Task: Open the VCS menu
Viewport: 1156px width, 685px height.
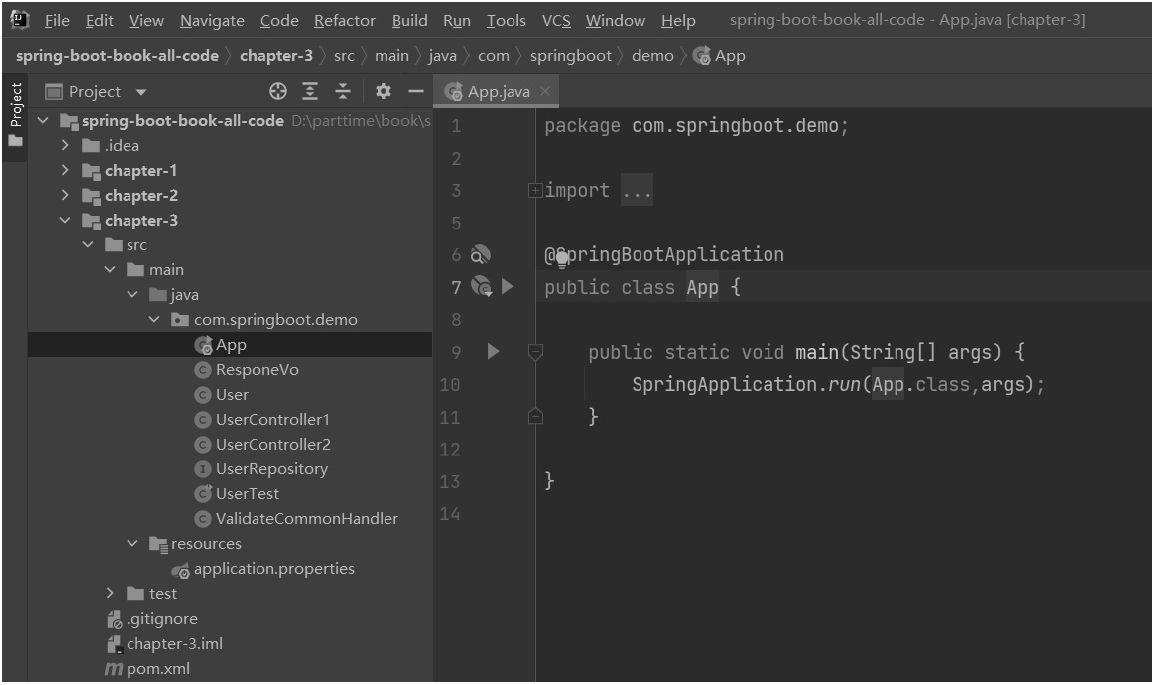Action: (557, 21)
